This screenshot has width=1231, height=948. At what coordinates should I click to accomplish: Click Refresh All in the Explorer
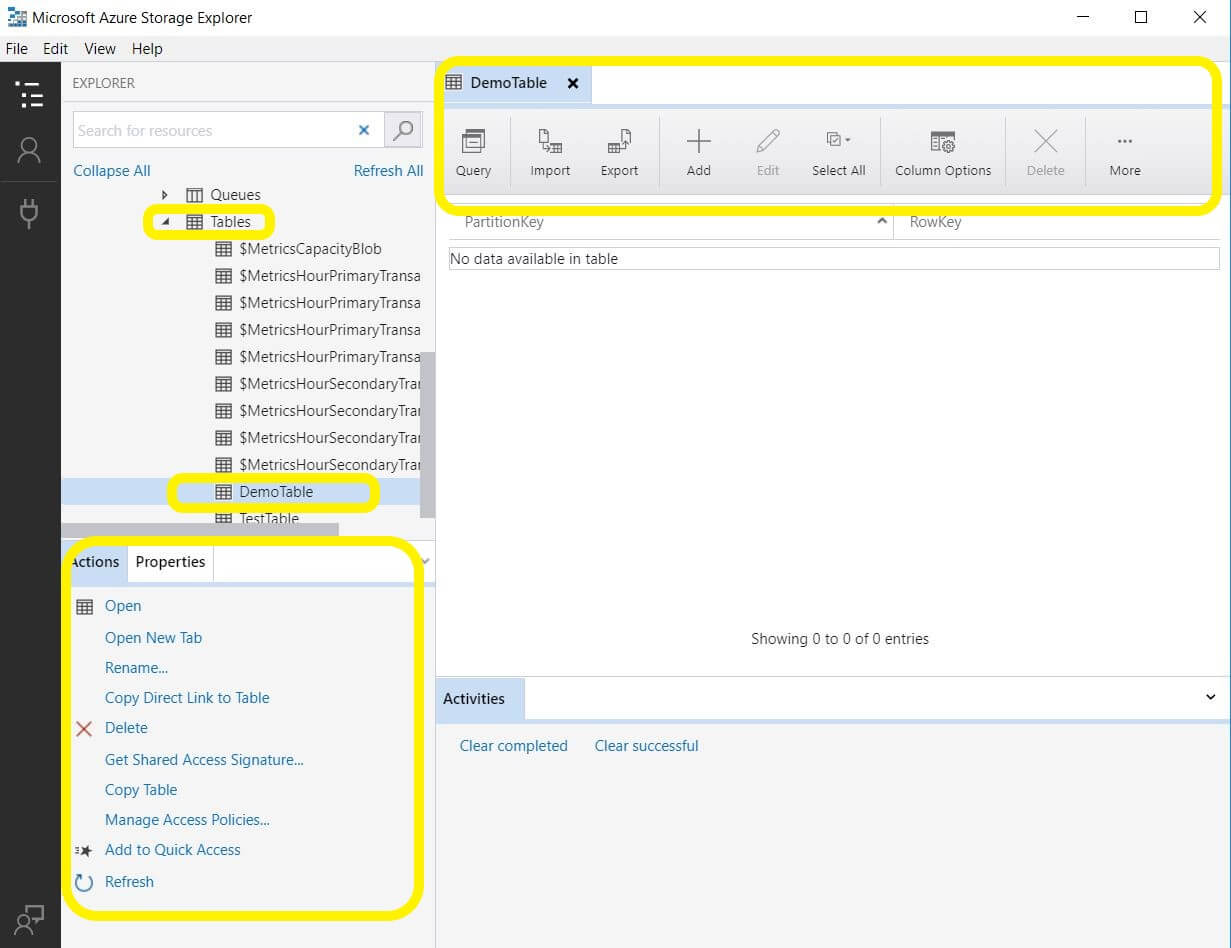tap(388, 171)
